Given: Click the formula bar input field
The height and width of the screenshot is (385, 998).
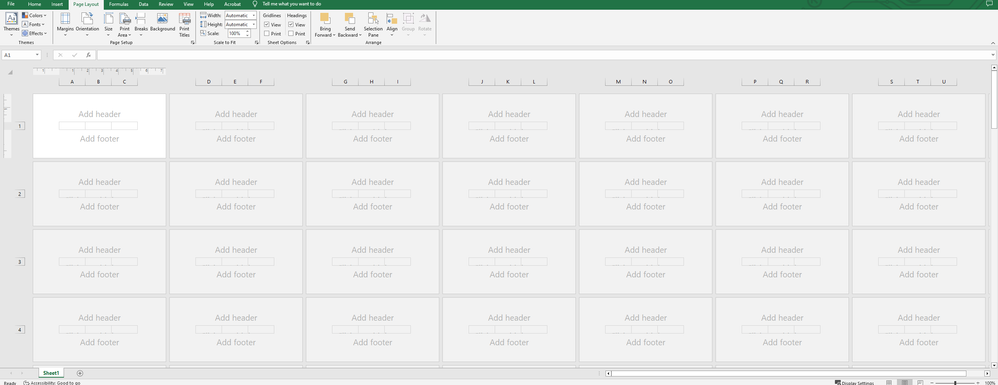Looking at the screenshot, I should click(x=543, y=55).
